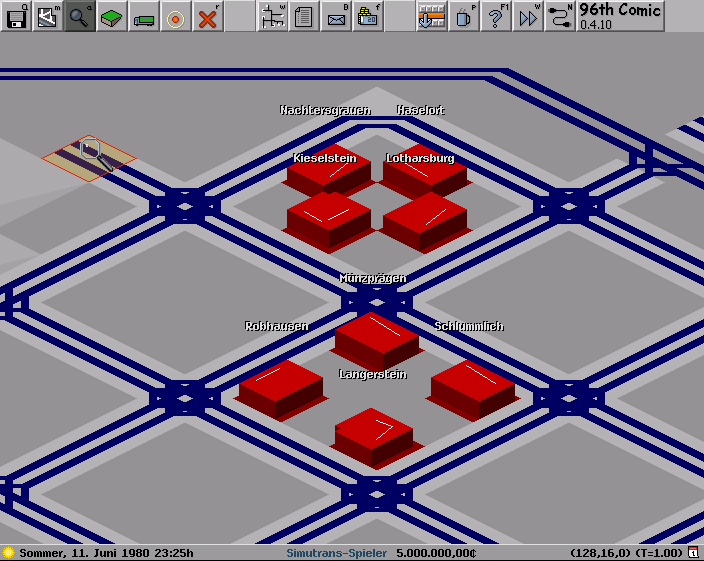Click the network connection icon
The width and height of the screenshot is (704, 561).
coord(560,16)
